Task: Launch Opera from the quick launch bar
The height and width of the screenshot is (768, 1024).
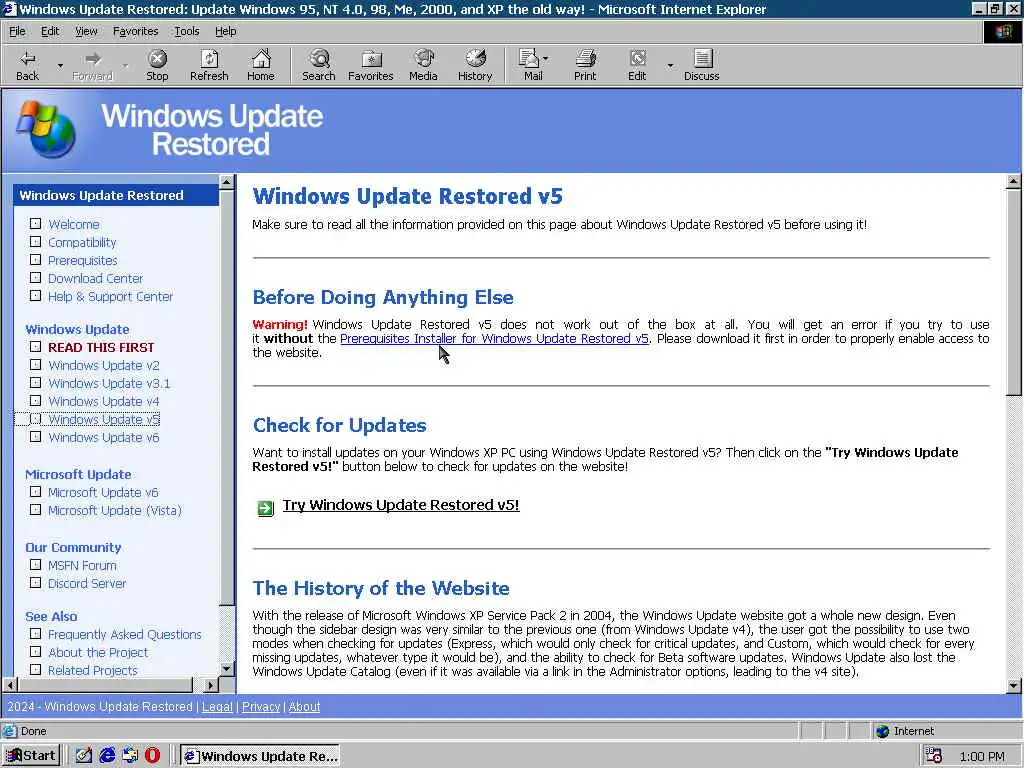Action: [152, 756]
